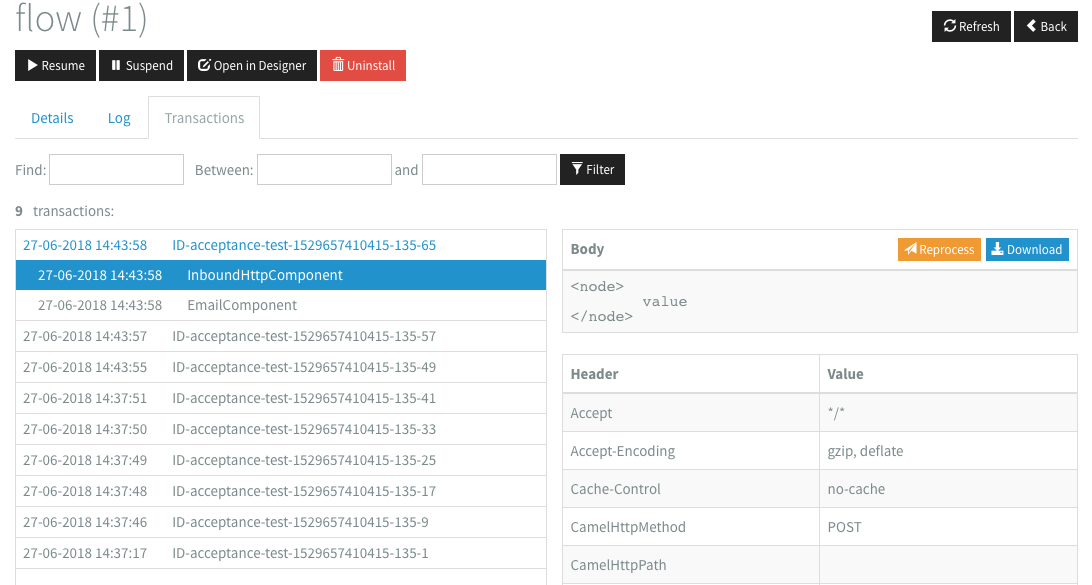Click the Value column heading
This screenshot has width=1092, height=585.
point(949,374)
